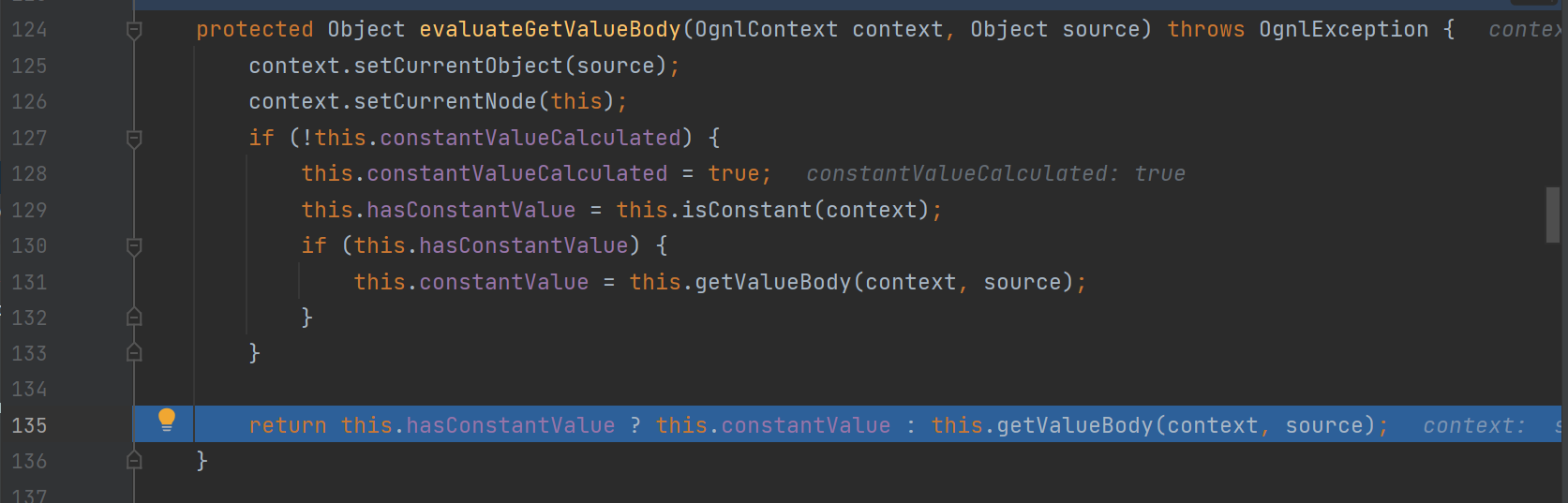
Task: Collapse the if (!this.constantValueCalculated) block
Action: coord(134,139)
